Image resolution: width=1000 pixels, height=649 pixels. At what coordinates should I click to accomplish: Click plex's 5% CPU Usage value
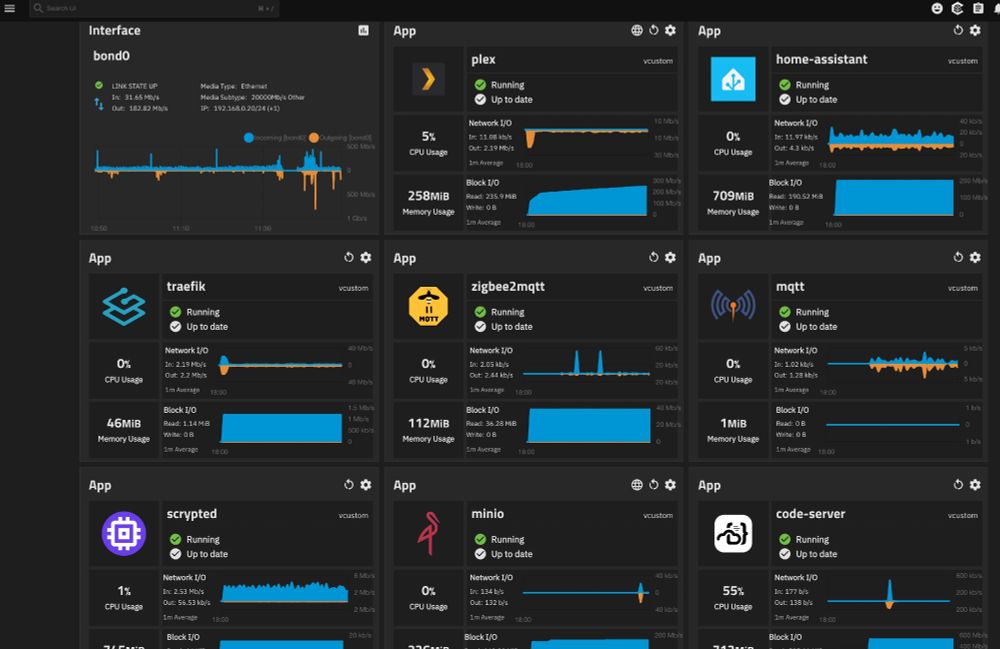tap(429, 136)
